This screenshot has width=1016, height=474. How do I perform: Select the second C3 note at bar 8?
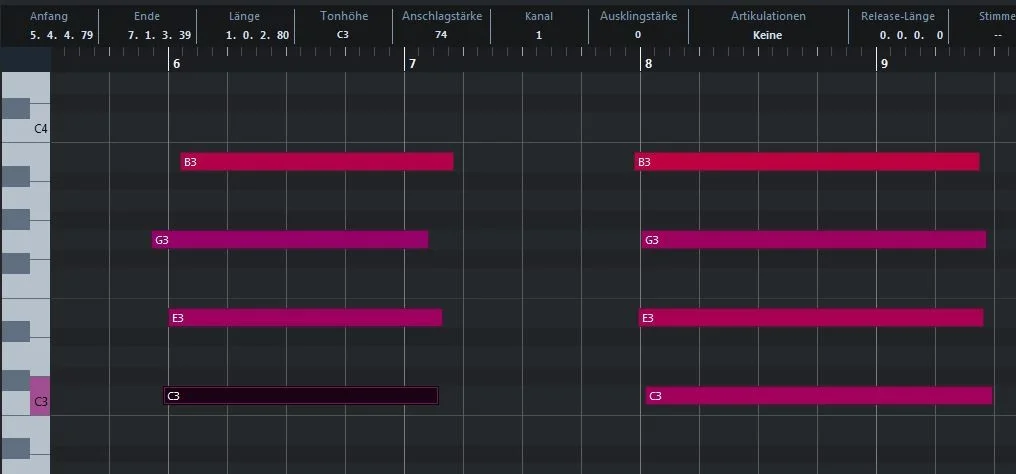click(x=819, y=396)
